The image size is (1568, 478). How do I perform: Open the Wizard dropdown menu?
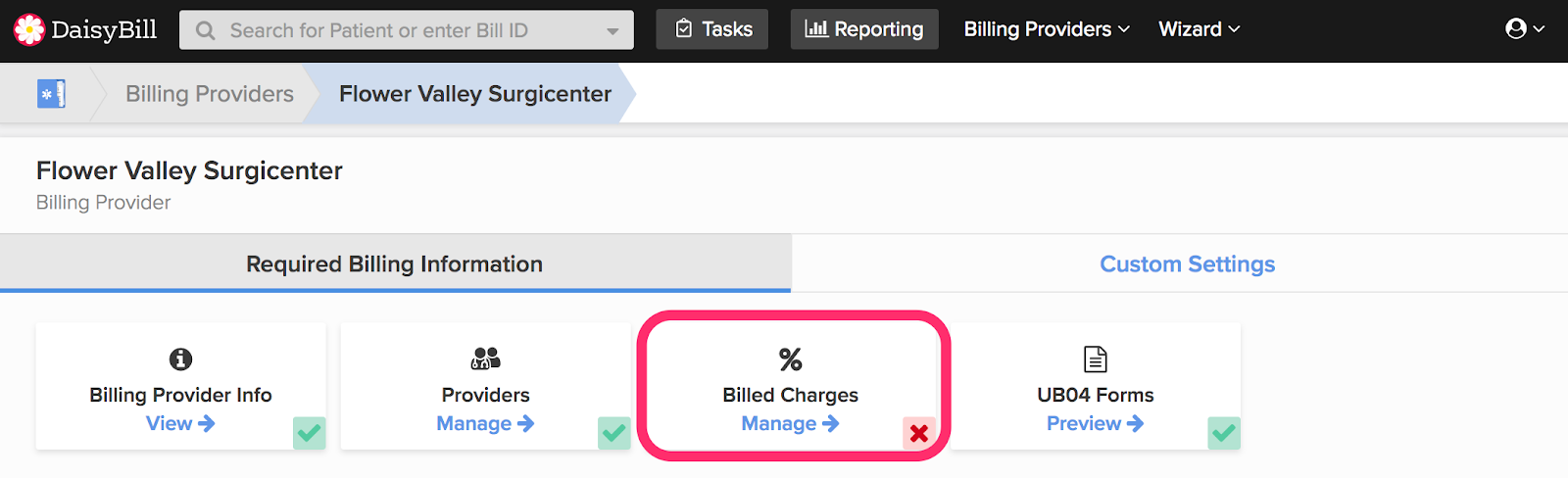coord(1199,29)
